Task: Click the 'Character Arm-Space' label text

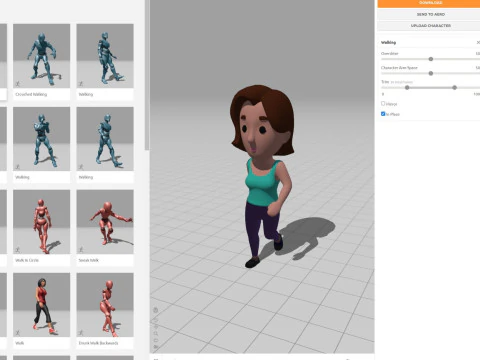Action: coord(399,68)
